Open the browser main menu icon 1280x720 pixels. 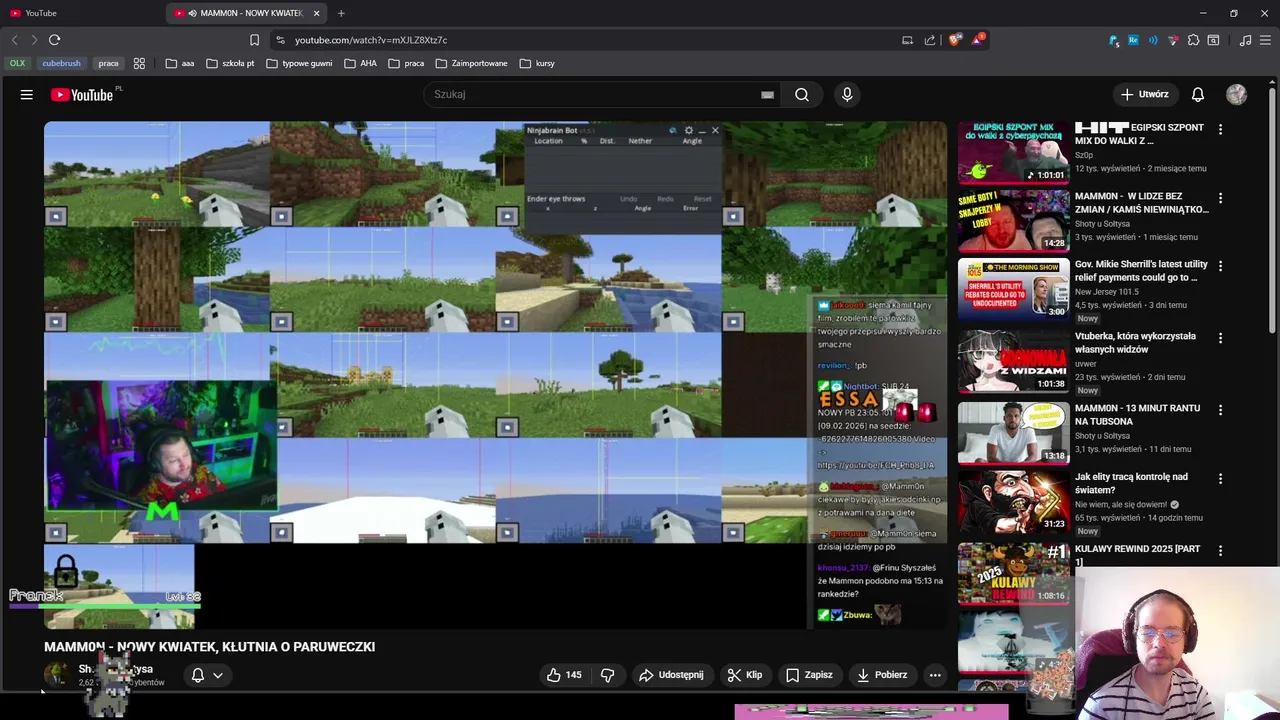[1265, 40]
